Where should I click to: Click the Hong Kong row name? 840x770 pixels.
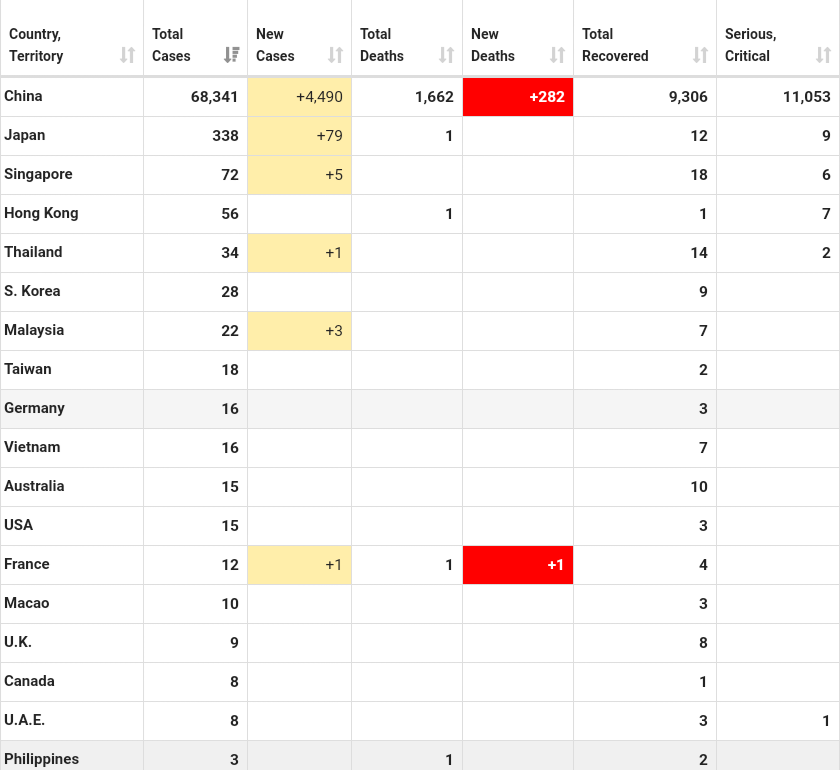click(x=41, y=213)
